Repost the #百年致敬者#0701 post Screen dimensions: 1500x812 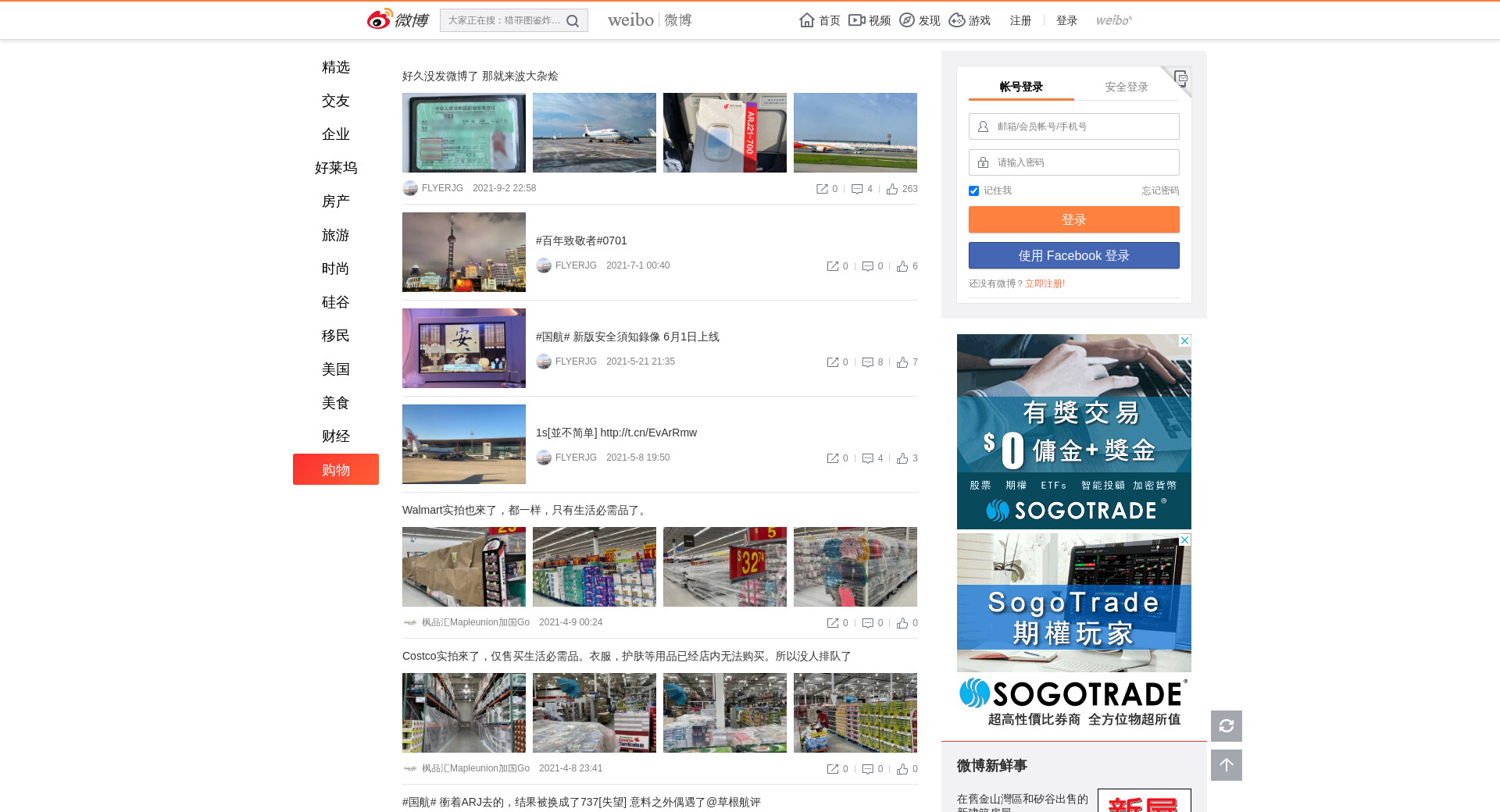833,266
